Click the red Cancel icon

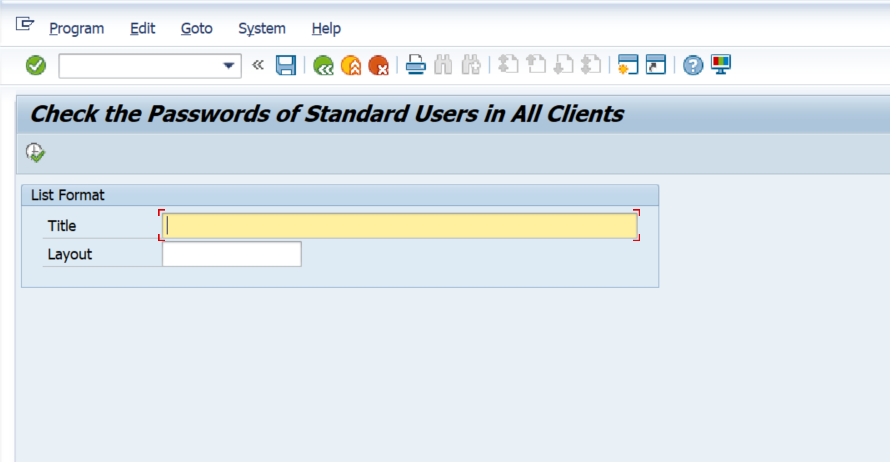pos(378,66)
